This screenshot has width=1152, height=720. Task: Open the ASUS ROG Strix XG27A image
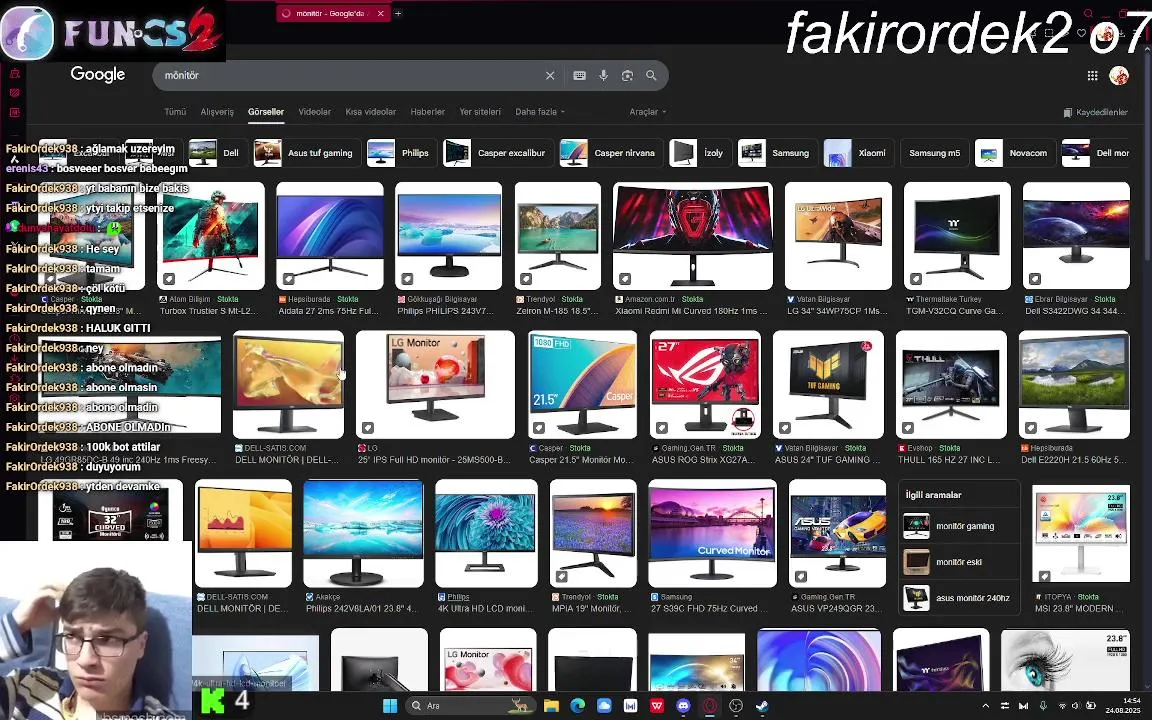coord(705,384)
